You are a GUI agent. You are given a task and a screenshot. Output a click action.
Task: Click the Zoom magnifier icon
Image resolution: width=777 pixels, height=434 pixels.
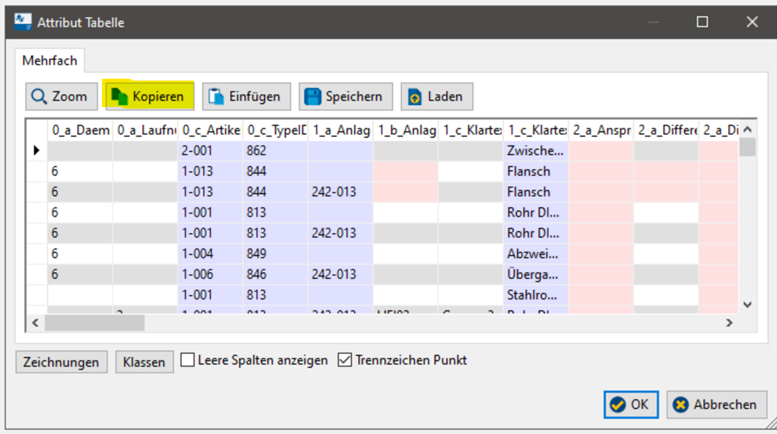[40, 97]
